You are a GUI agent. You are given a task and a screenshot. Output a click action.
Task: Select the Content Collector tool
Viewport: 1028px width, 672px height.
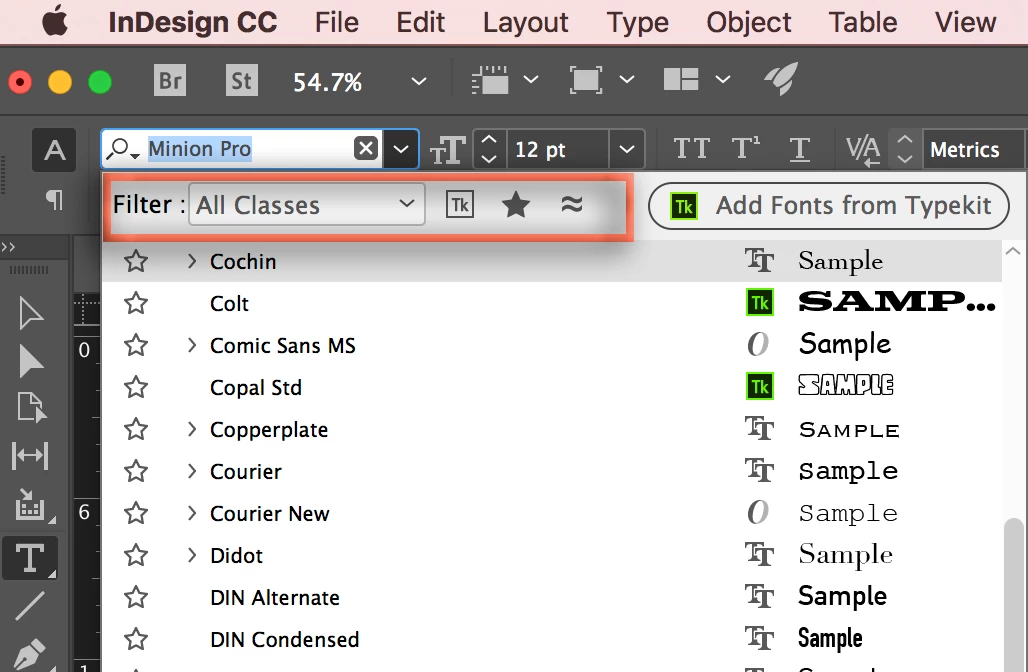click(30, 505)
